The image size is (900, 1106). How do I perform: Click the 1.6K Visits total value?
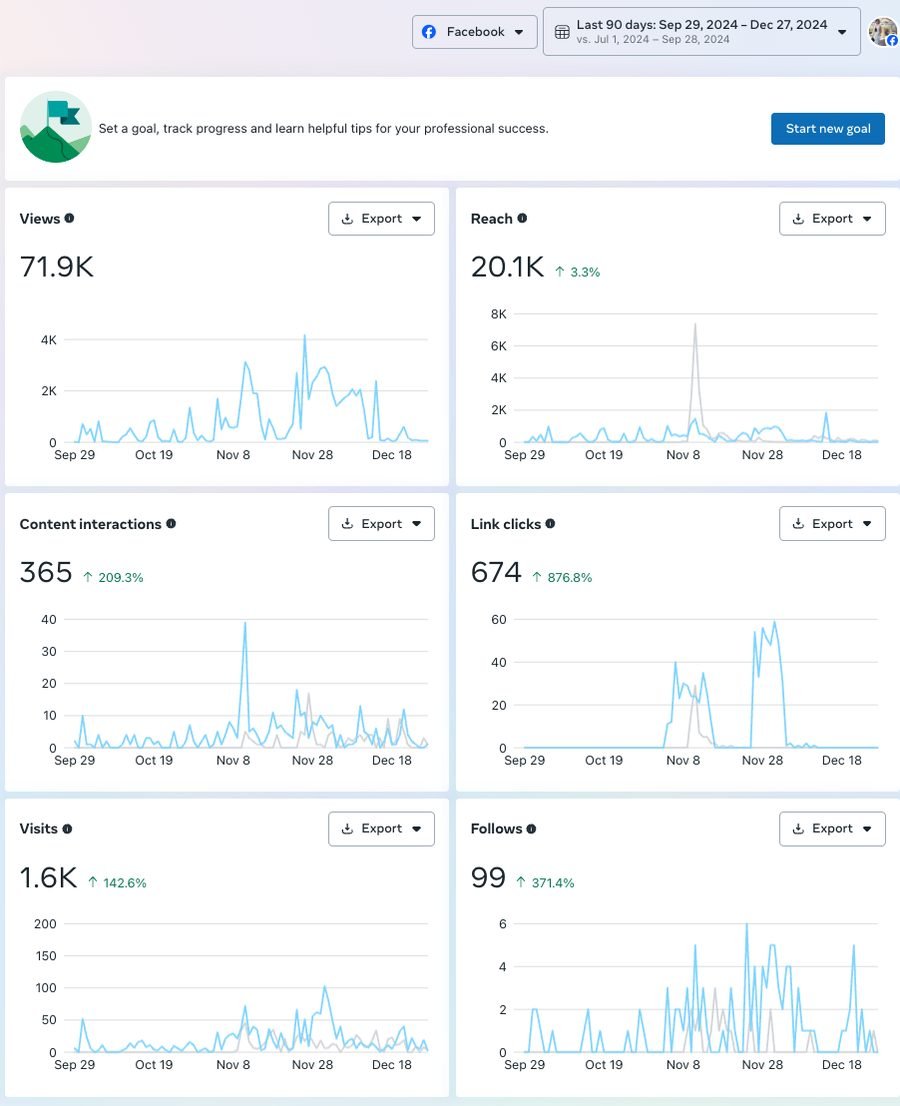point(48,877)
